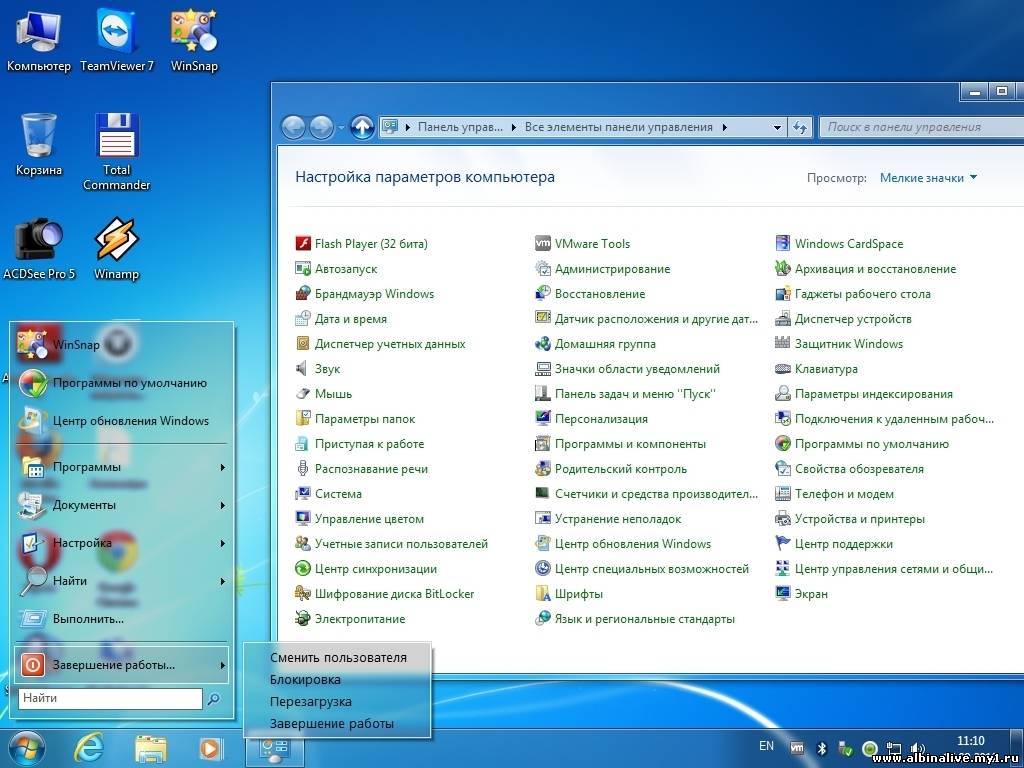Click the magnifier icon beside Start menu search
This screenshot has width=1024, height=768.
pos(213,699)
